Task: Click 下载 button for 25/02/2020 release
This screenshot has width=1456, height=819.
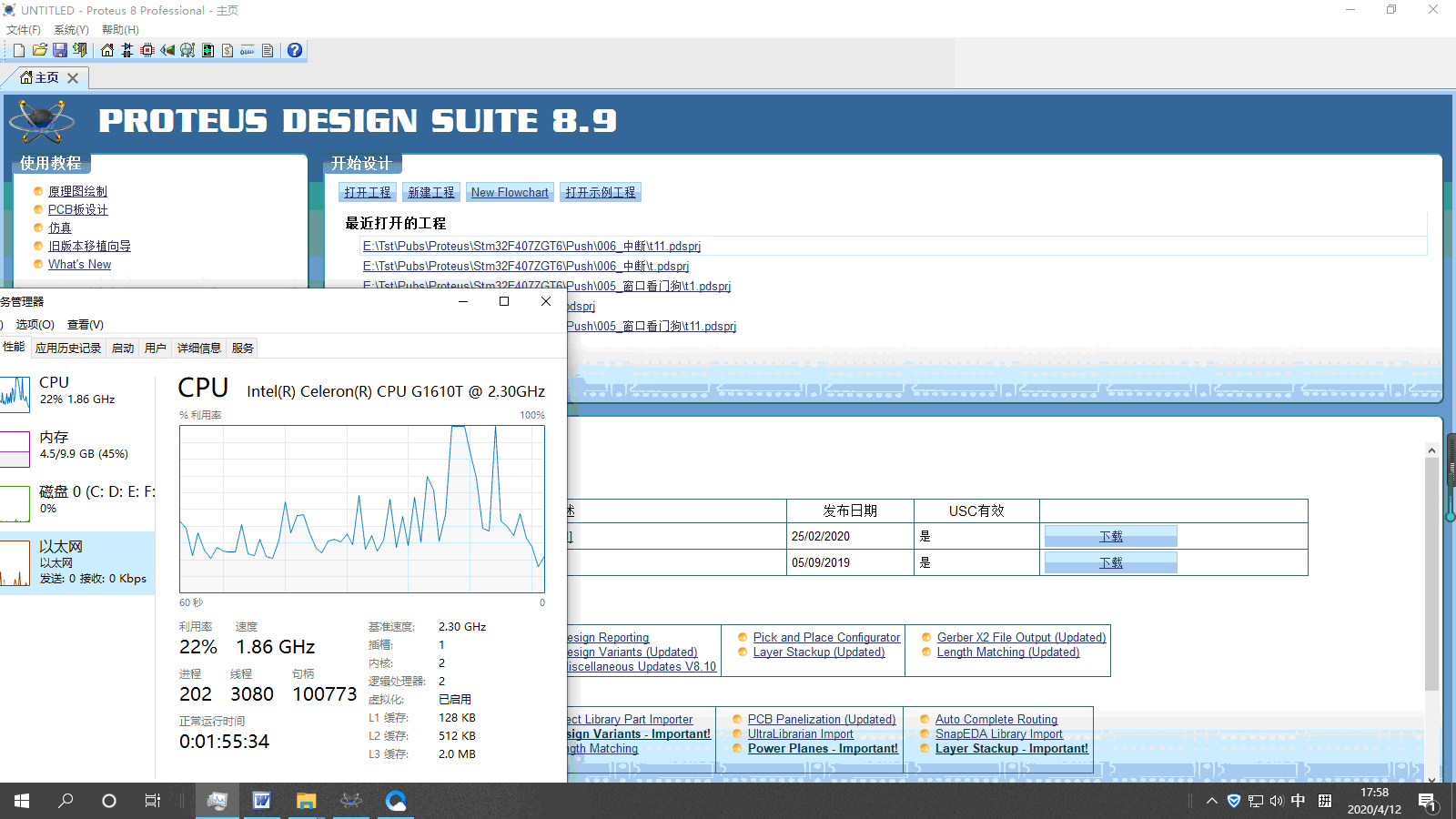Action: [x=1111, y=536]
